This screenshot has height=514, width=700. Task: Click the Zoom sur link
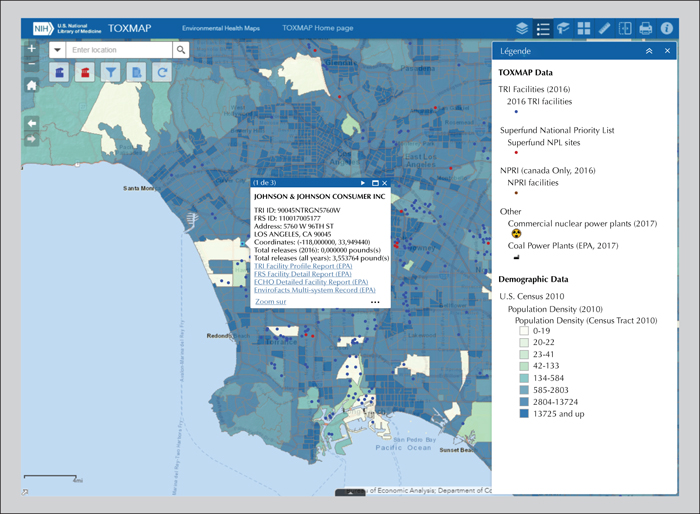coord(271,302)
